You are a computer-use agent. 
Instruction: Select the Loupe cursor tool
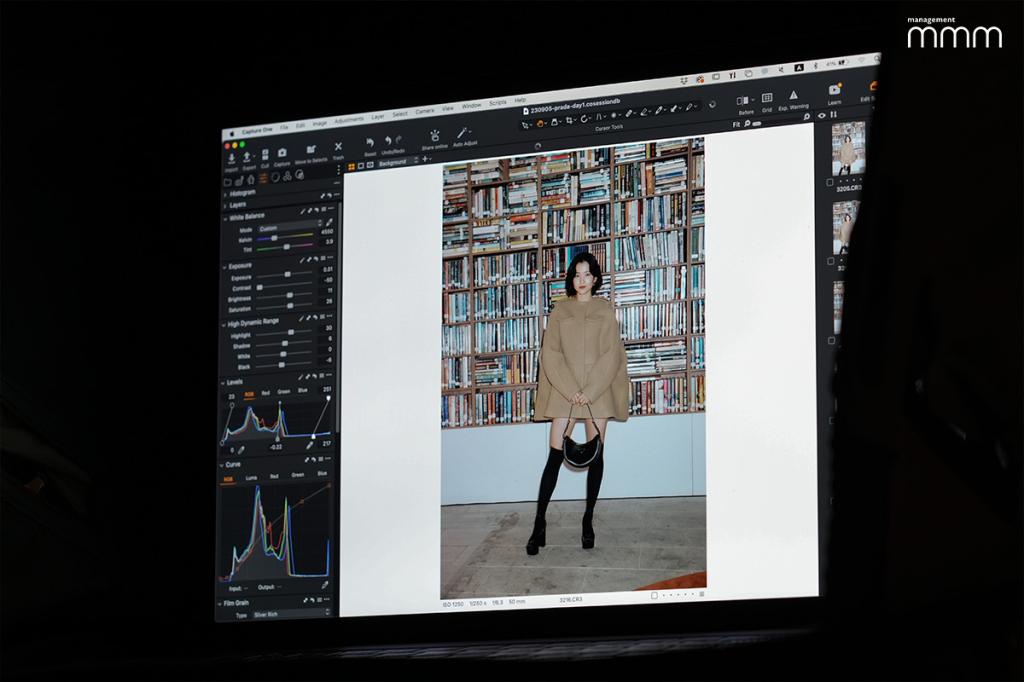554,121
